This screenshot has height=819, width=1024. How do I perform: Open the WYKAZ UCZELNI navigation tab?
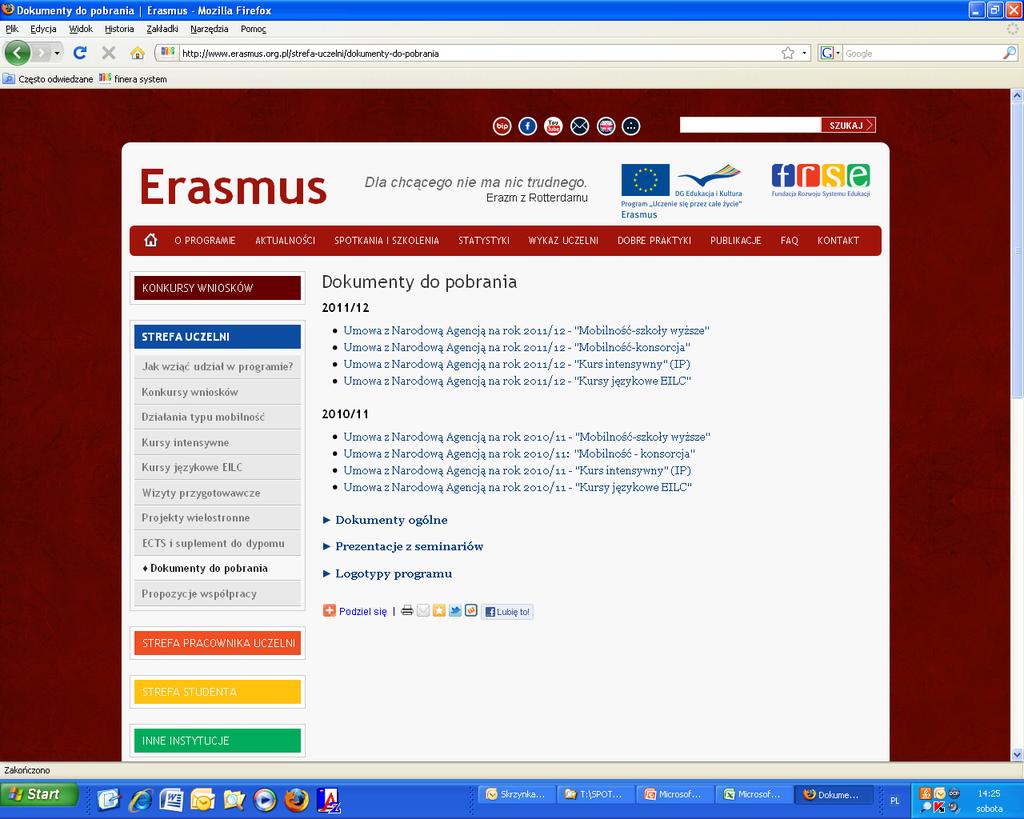pos(563,240)
